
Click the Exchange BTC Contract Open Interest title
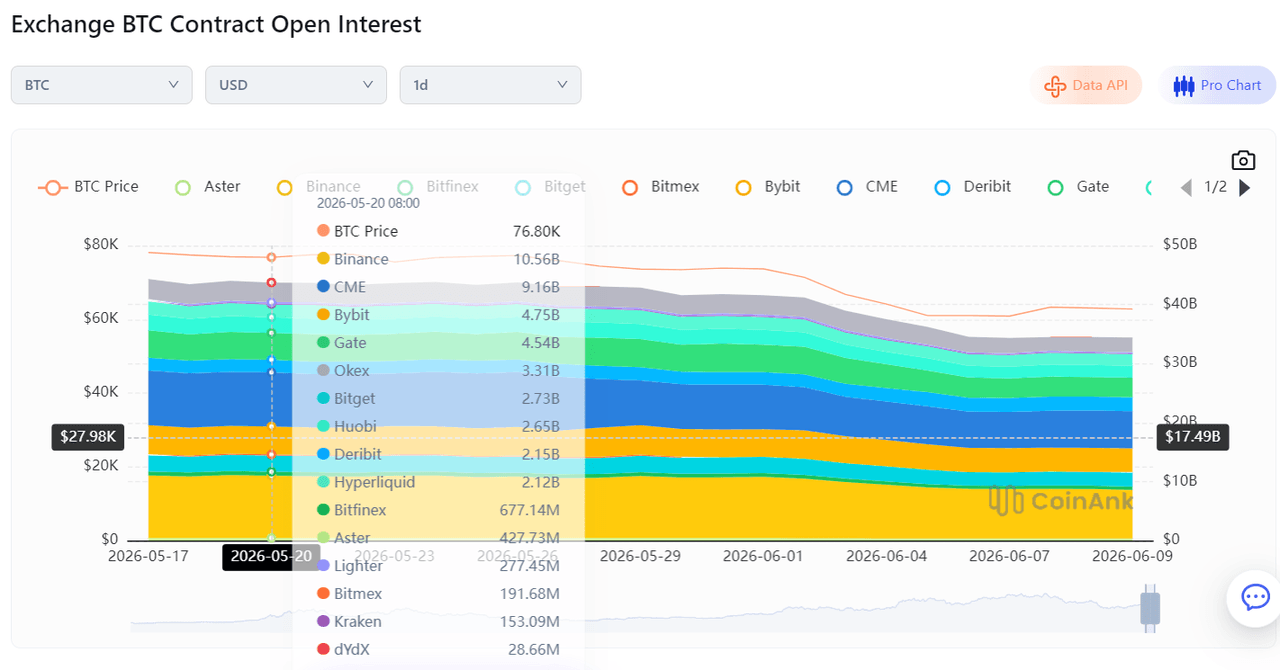click(x=216, y=24)
